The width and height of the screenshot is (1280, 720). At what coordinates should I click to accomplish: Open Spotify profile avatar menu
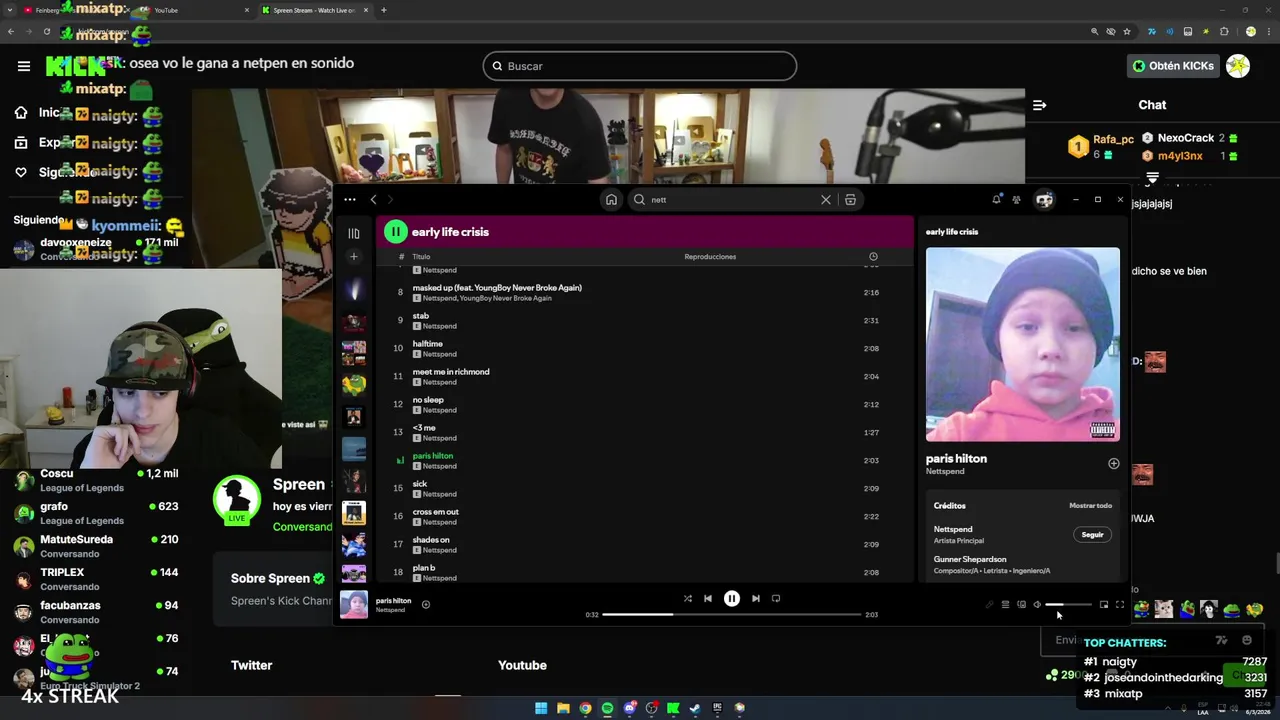click(1044, 199)
